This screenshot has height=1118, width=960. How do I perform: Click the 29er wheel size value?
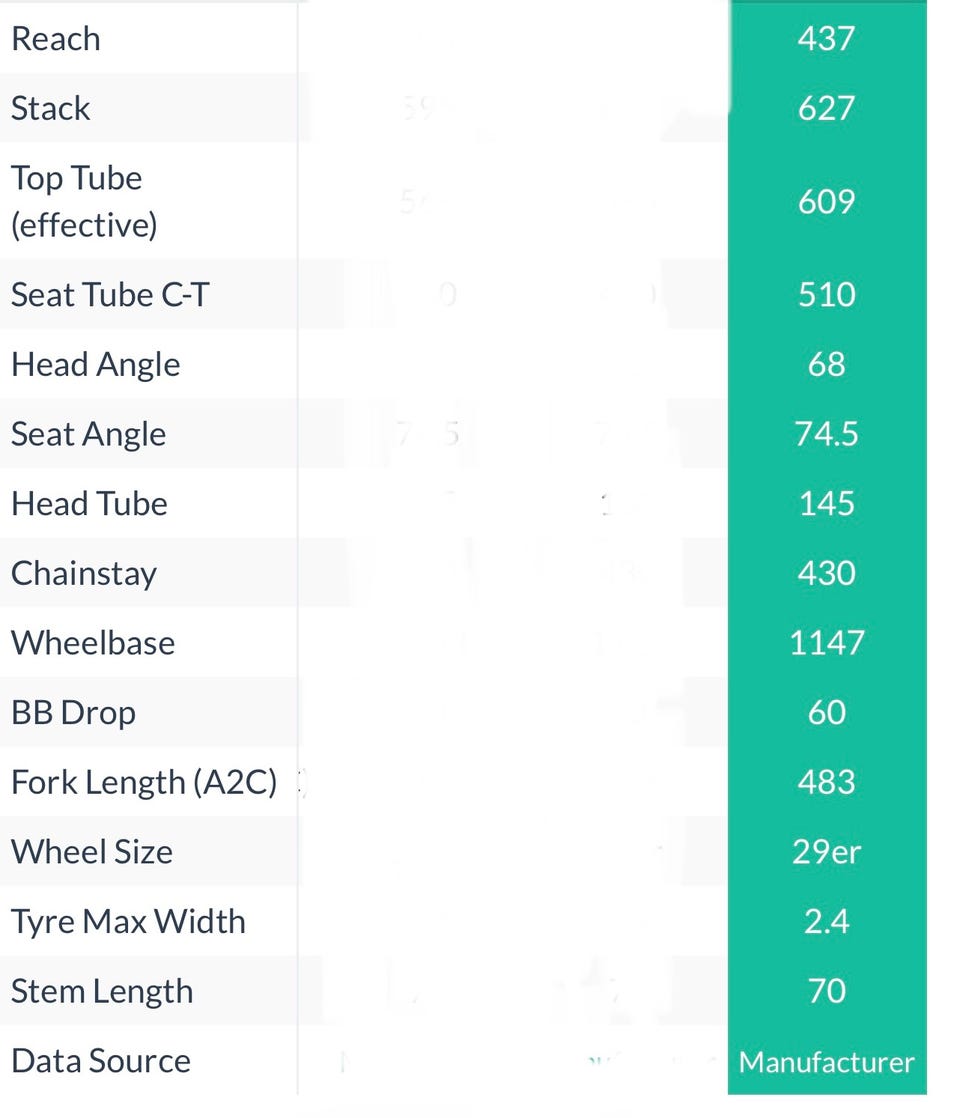(x=826, y=852)
